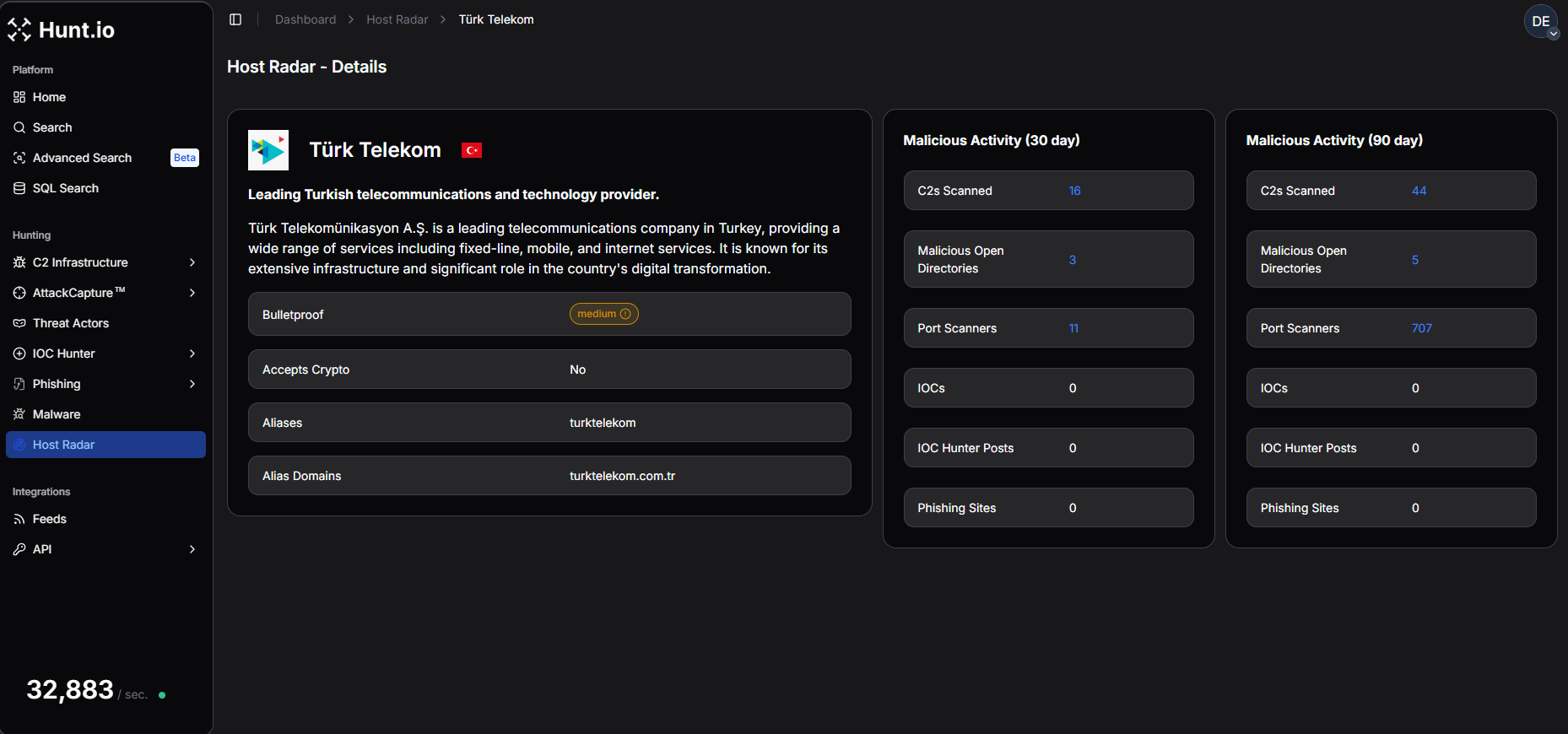
Task: Open SQL Search page
Action: pos(105,188)
